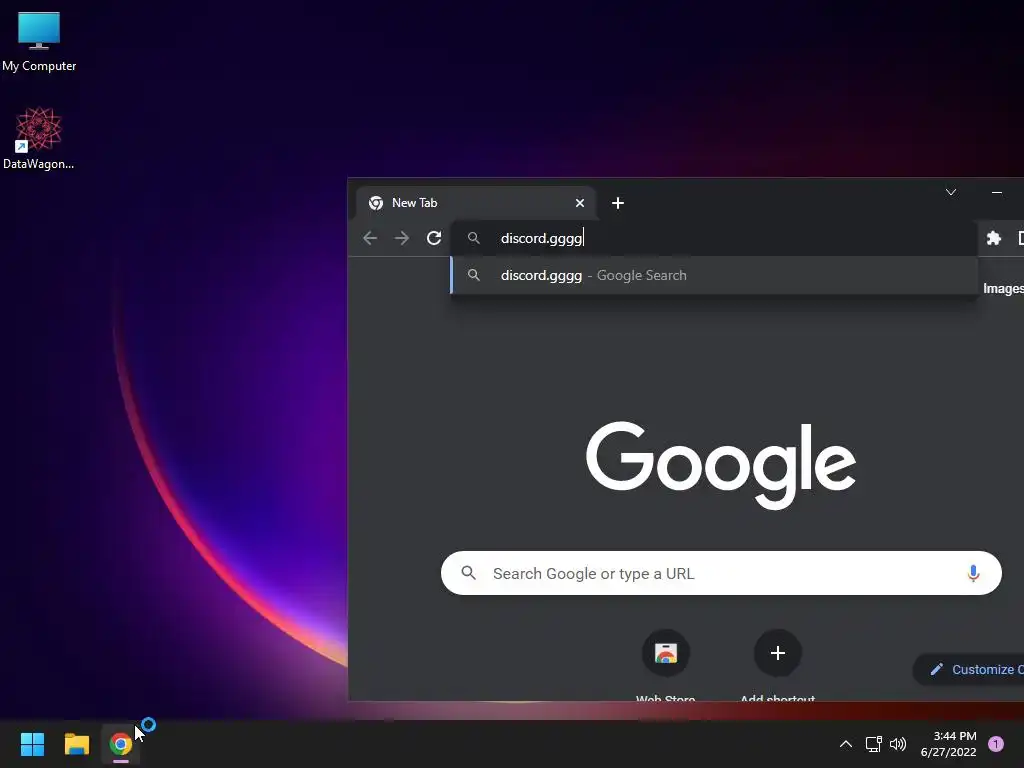1024x768 pixels.
Task: Open the volume tray icon
Action: [898, 744]
